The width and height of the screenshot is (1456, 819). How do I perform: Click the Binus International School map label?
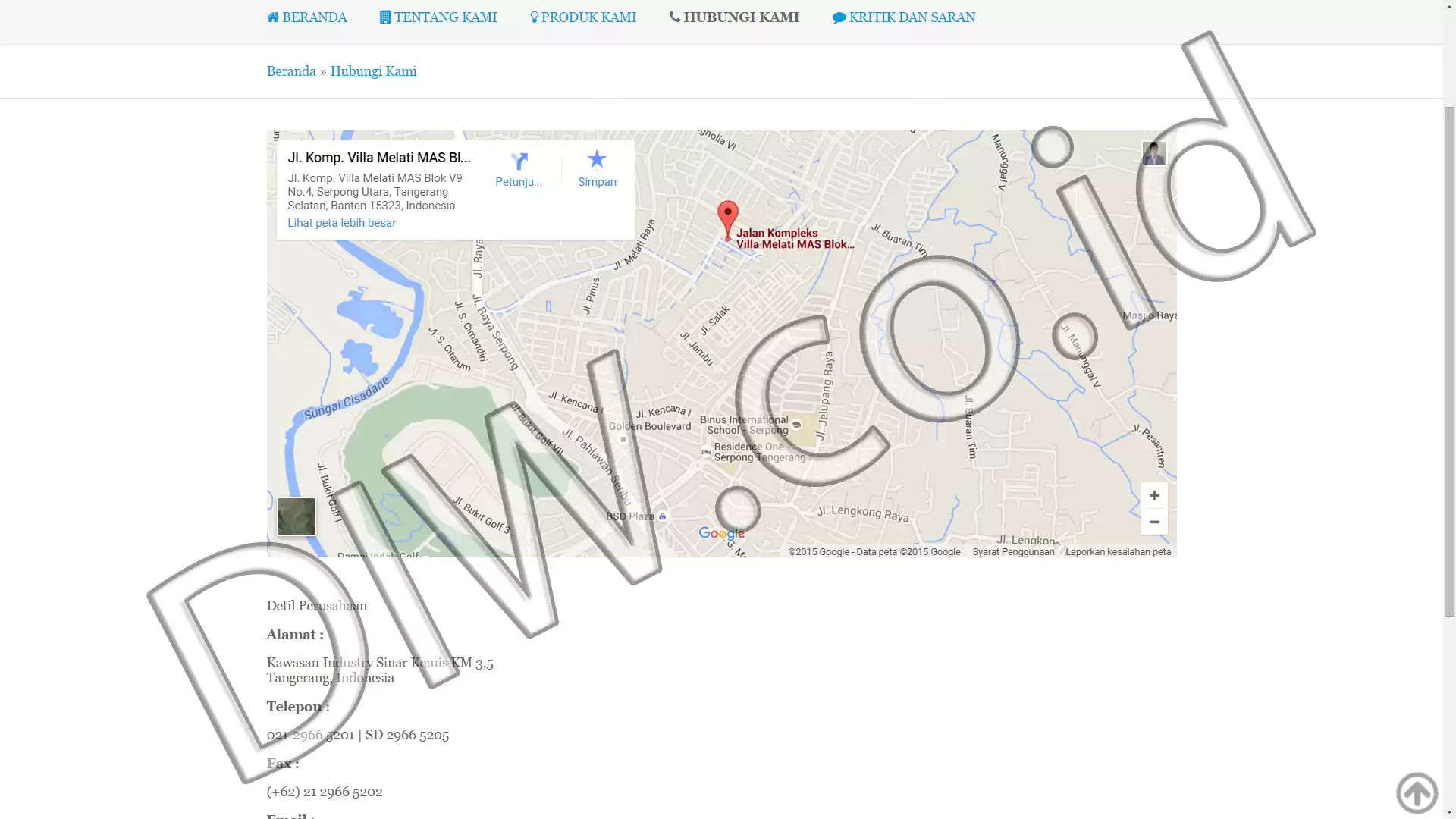pos(745,425)
